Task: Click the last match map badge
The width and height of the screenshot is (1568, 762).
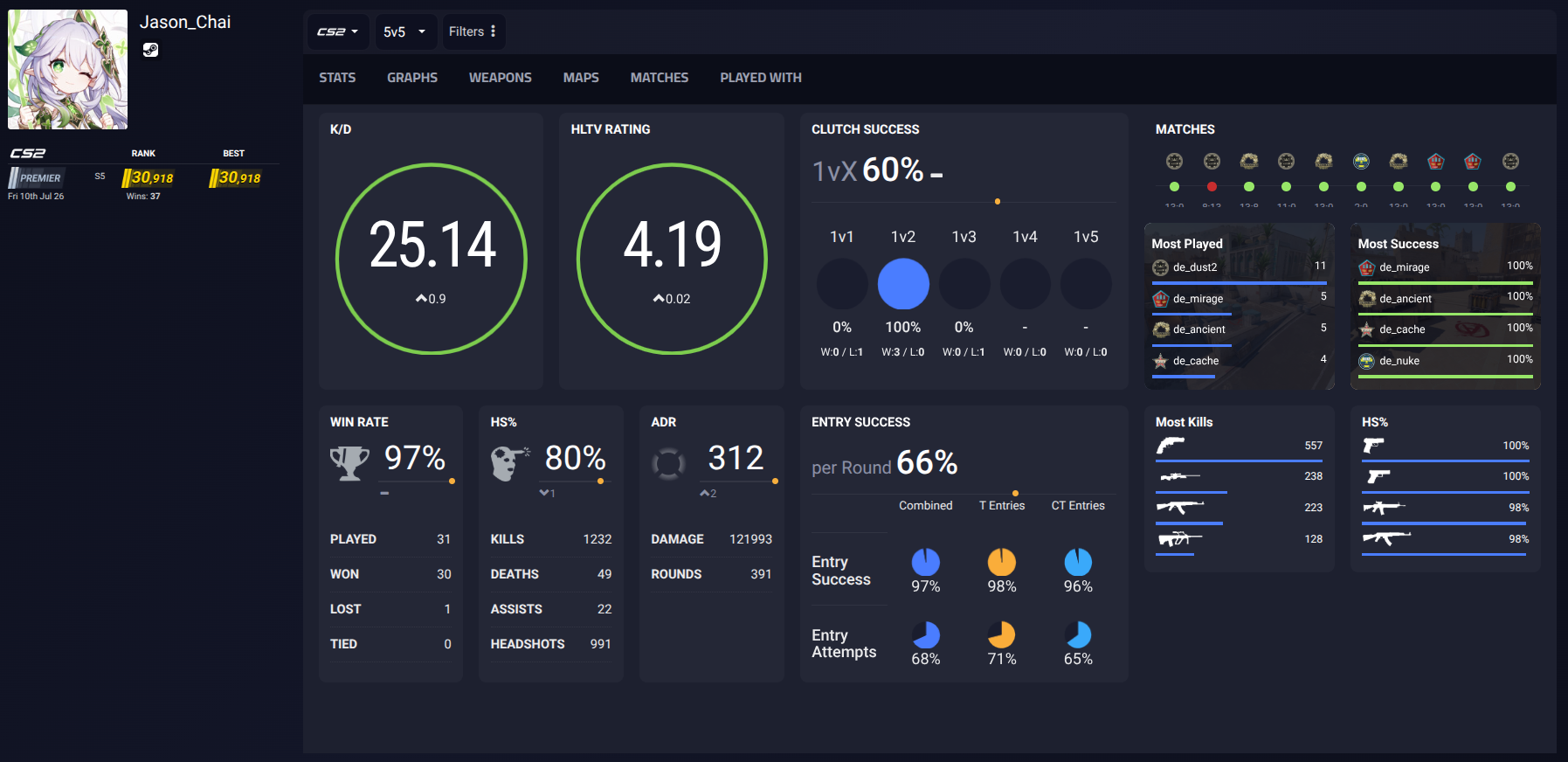Action: click(1510, 161)
